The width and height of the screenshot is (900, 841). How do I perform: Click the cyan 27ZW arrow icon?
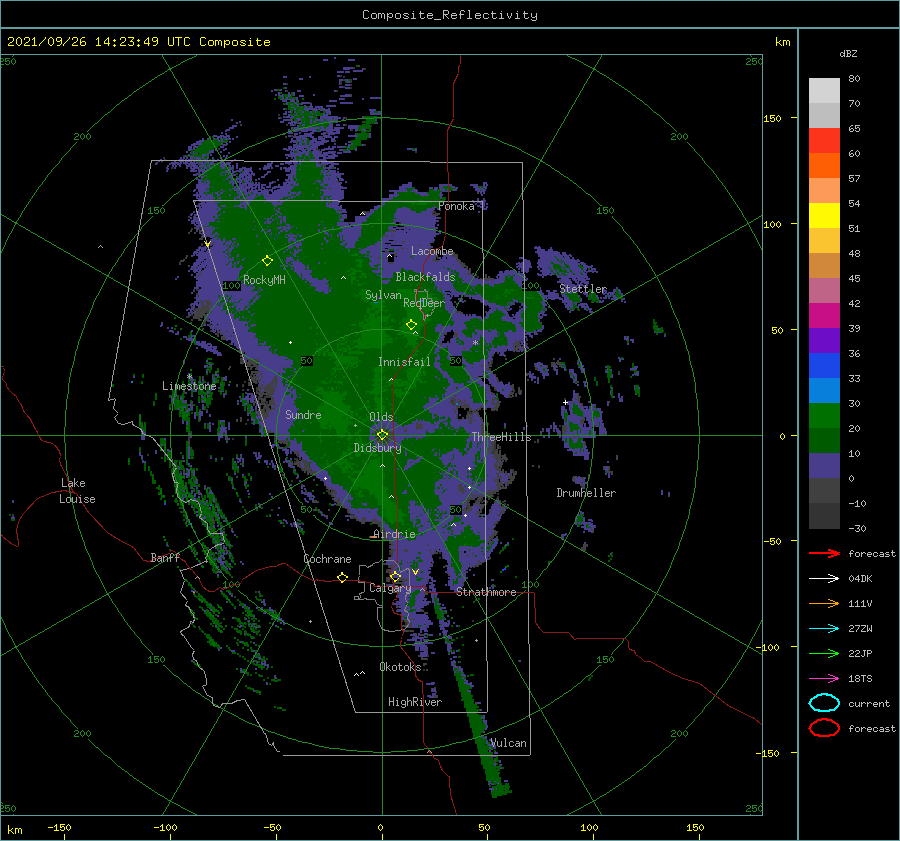tap(824, 629)
